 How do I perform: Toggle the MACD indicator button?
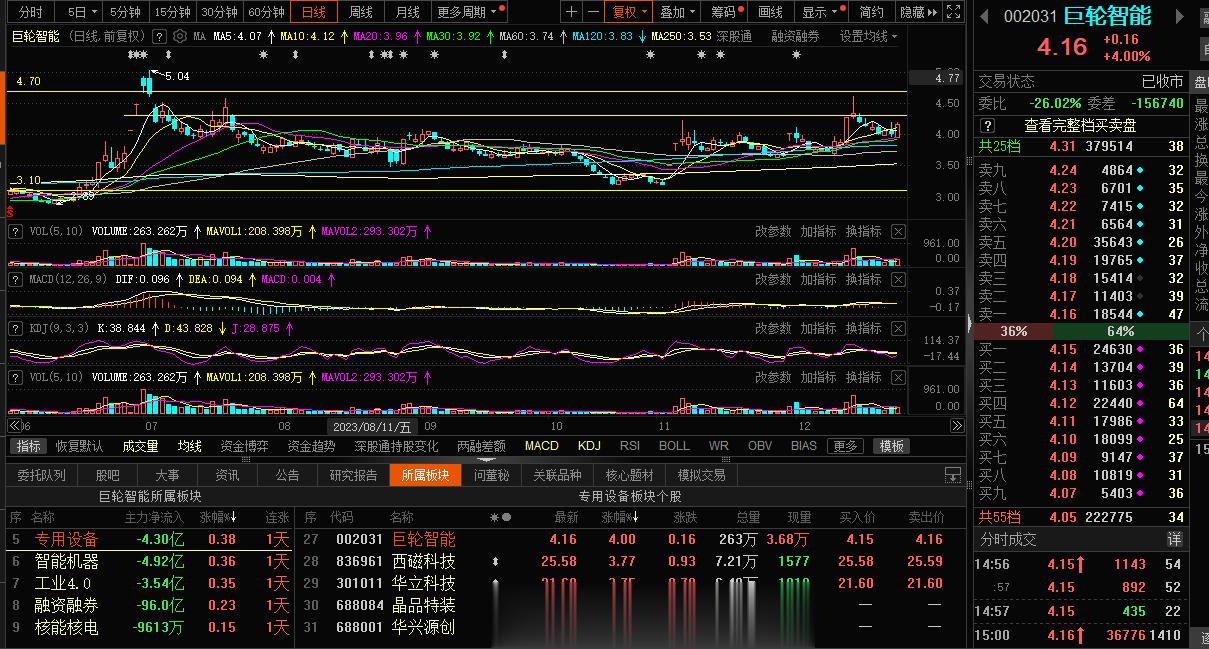pyautogui.click(x=541, y=446)
